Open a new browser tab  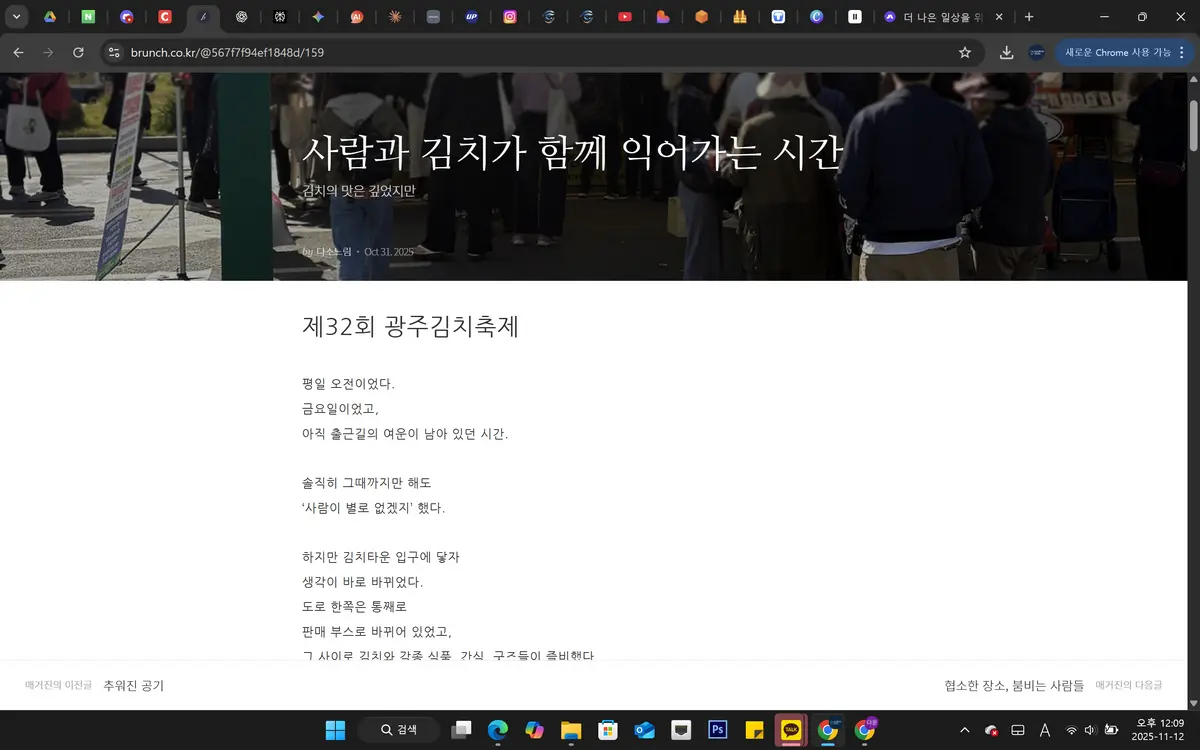click(1029, 17)
